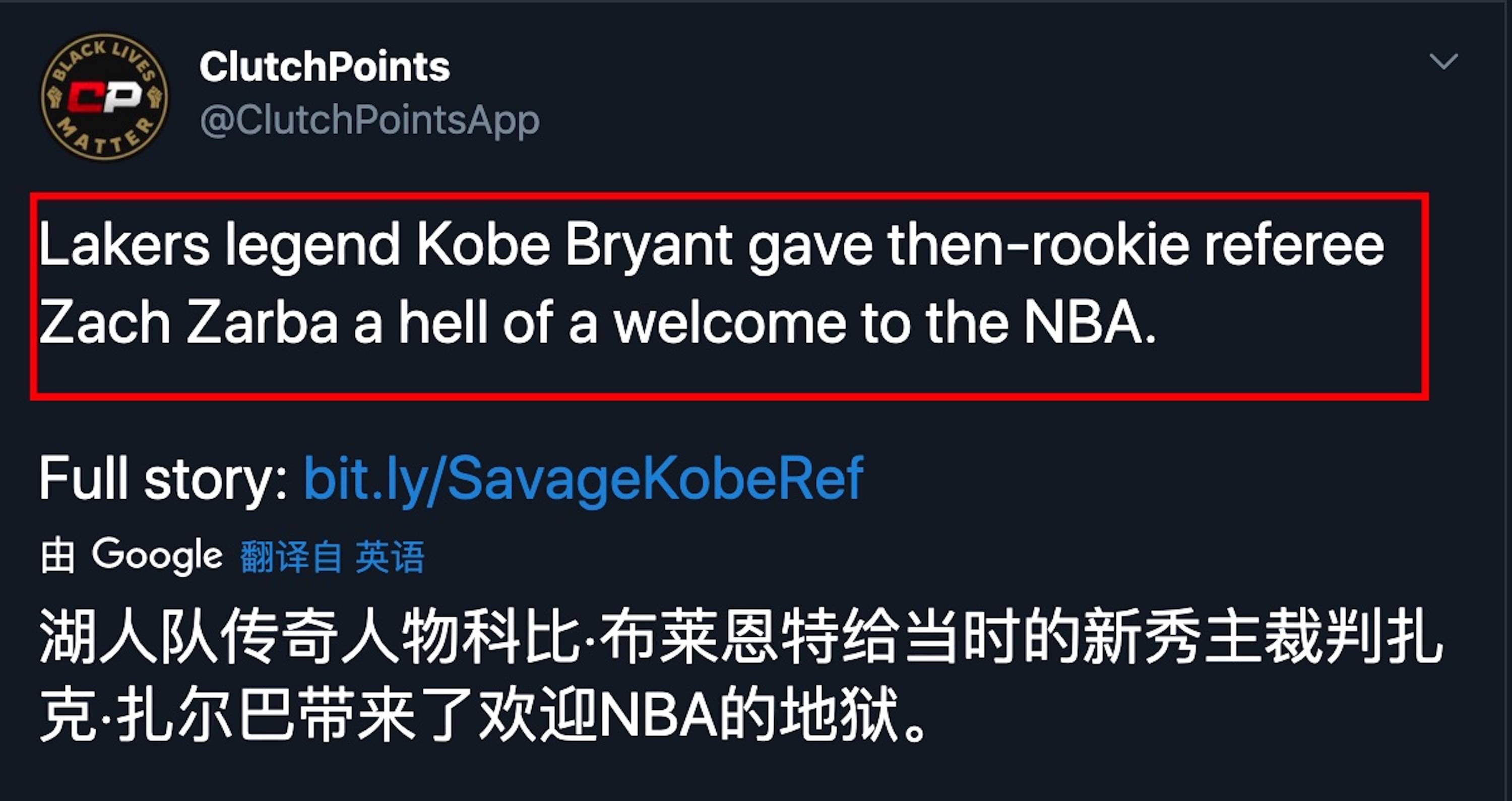1512x801 pixels.
Task: Expand the tweet options chevron
Action: coord(1443,61)
